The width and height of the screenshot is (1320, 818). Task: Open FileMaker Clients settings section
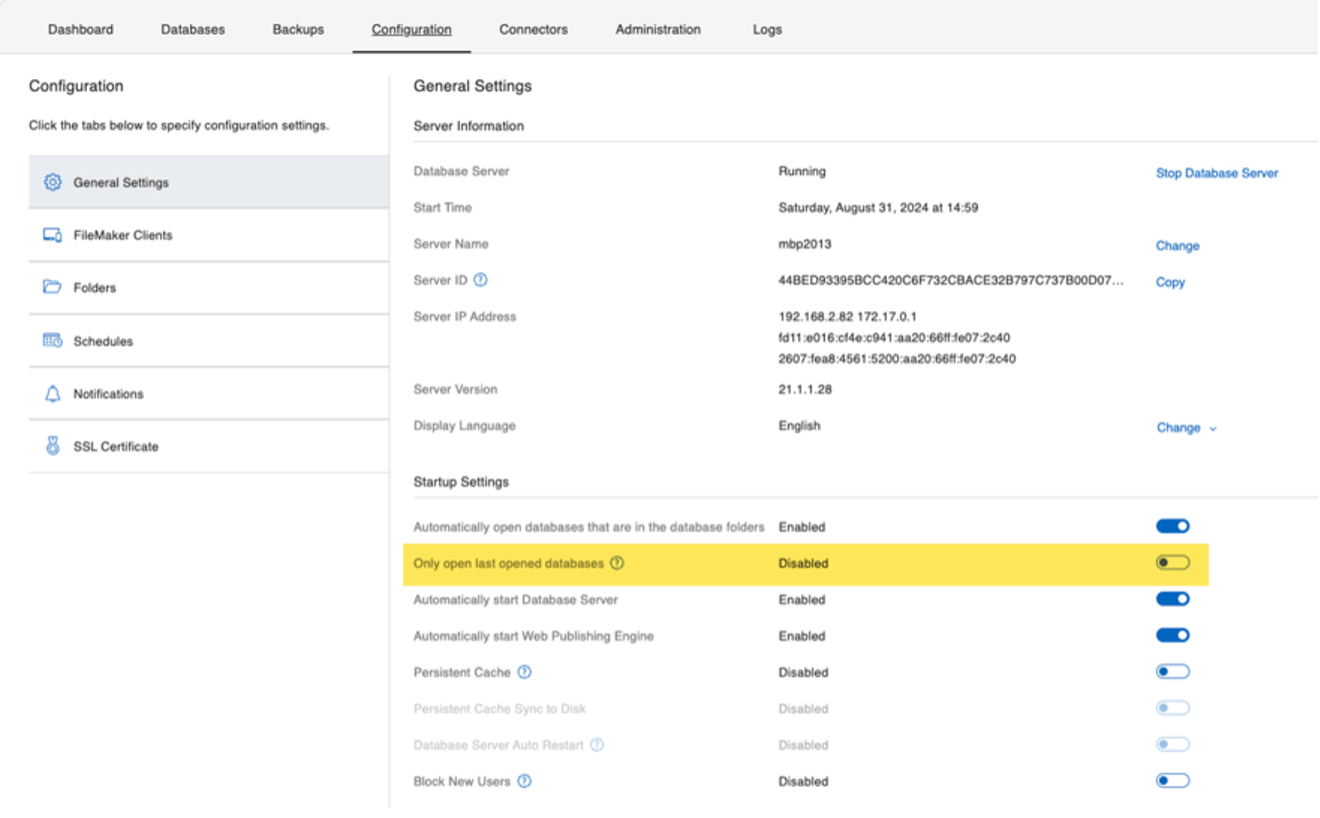(x=209, y=235)
